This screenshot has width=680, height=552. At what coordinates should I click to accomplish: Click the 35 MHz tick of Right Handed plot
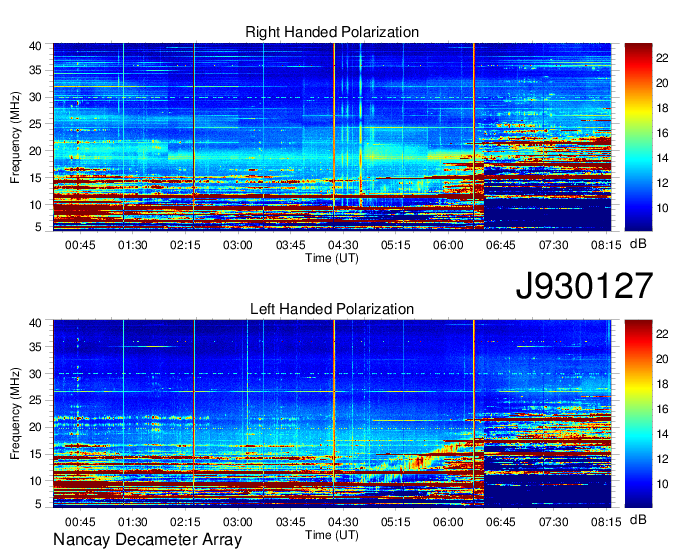(35, 70)
